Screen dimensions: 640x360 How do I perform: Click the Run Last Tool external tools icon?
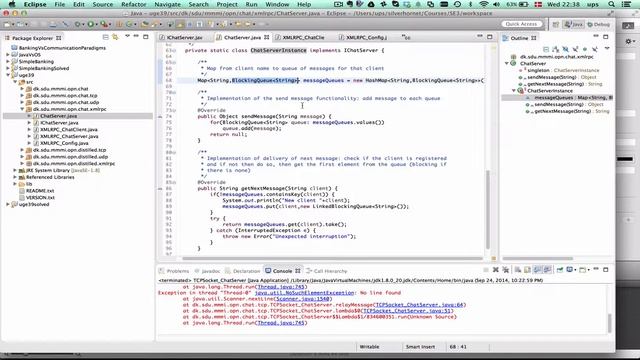104,24
